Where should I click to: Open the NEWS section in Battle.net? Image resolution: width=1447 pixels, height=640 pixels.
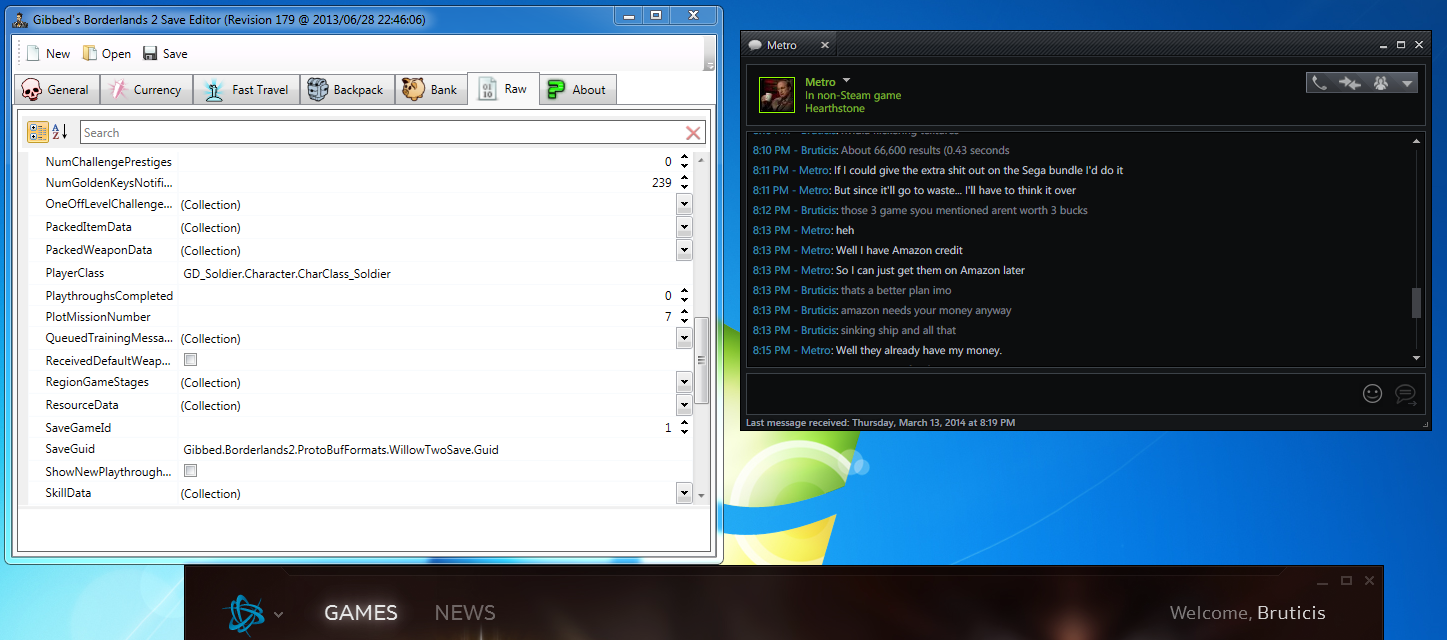[x=465, y=613]
